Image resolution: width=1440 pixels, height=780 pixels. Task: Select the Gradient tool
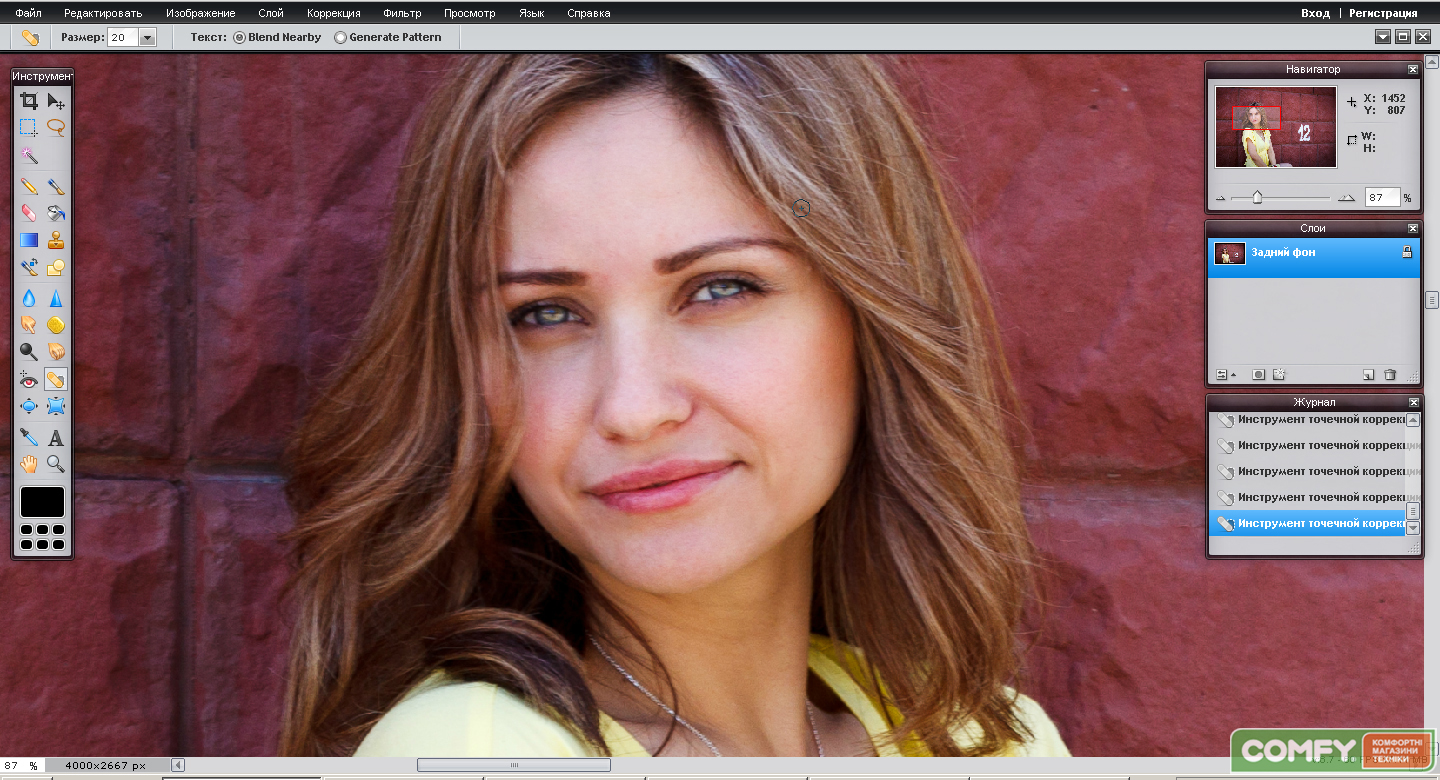pyautogui.click(x=29, y=240)
